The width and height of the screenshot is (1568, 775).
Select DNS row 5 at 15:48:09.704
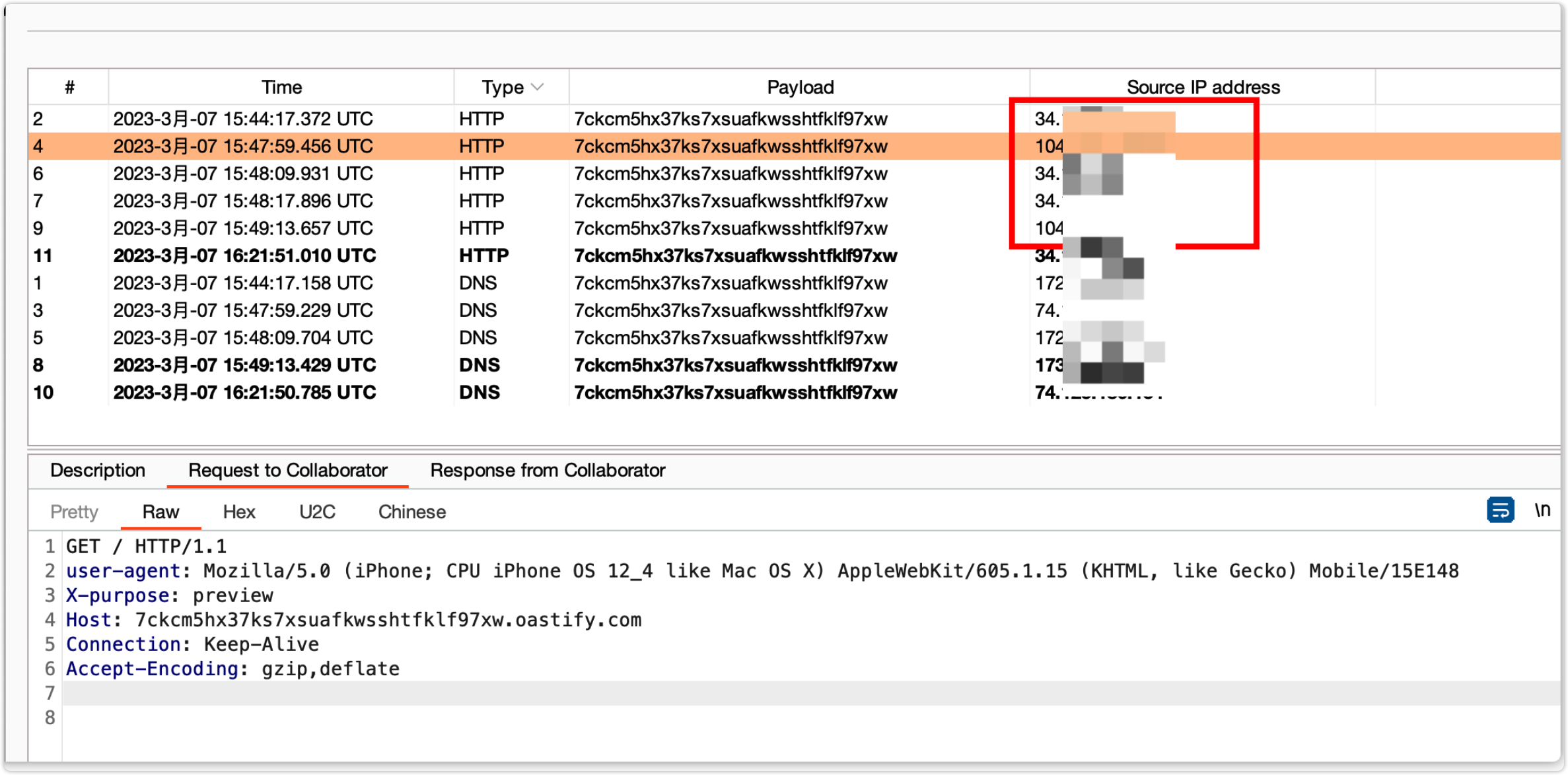tap(794, 338)
